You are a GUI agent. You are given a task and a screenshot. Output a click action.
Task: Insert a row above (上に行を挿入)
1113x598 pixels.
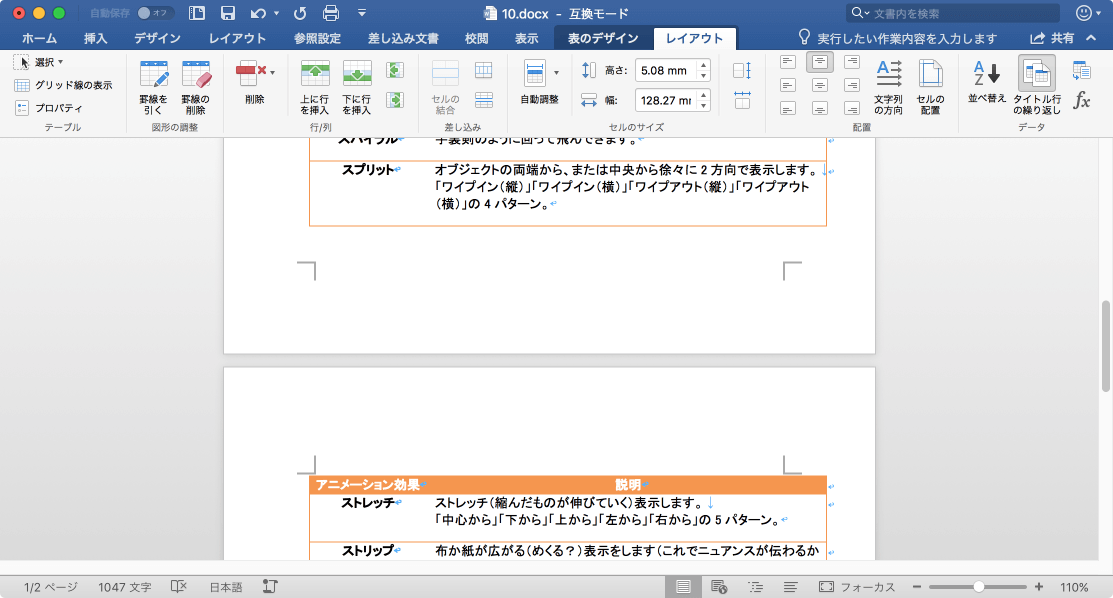coord(314,87)
